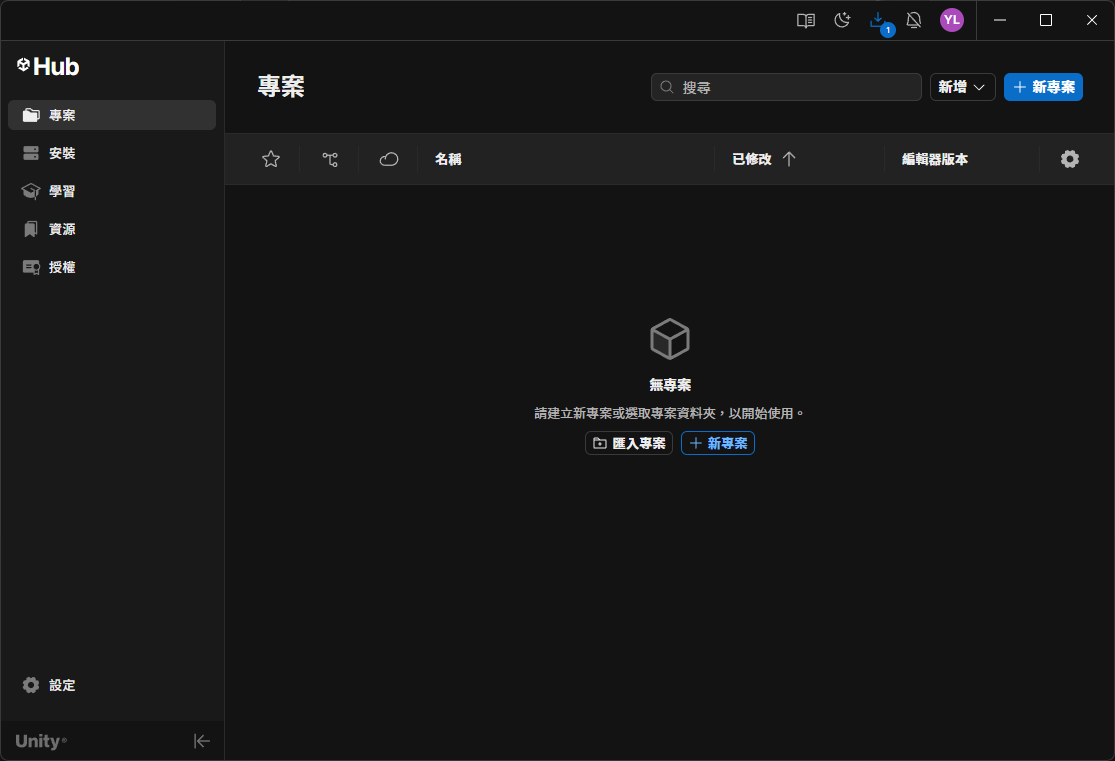Open the project list column settings gear

[x=1070, y=158]
